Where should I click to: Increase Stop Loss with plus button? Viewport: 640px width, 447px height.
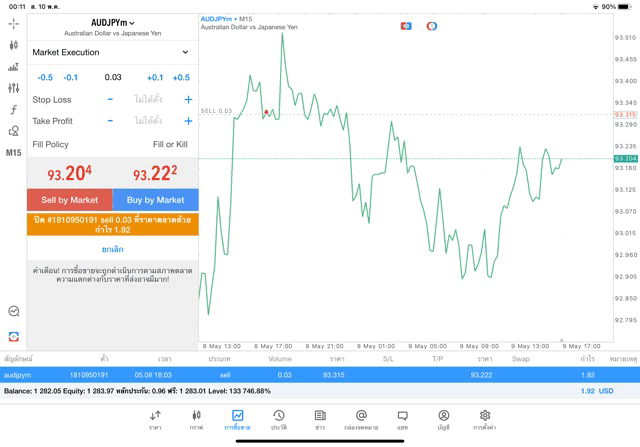pos(188,100)
